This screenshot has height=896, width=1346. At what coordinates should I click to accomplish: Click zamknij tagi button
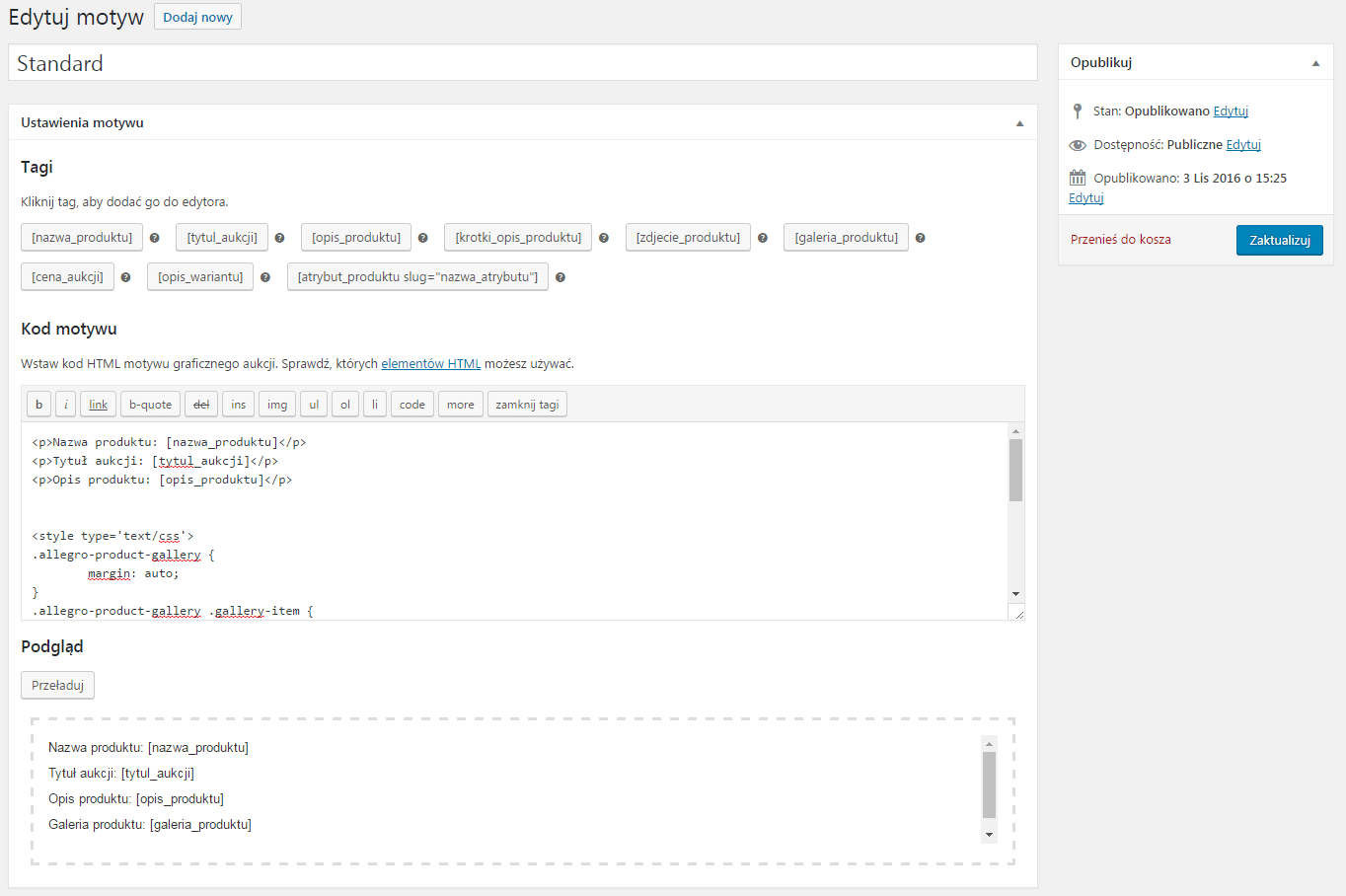click(x=527, y=405)
